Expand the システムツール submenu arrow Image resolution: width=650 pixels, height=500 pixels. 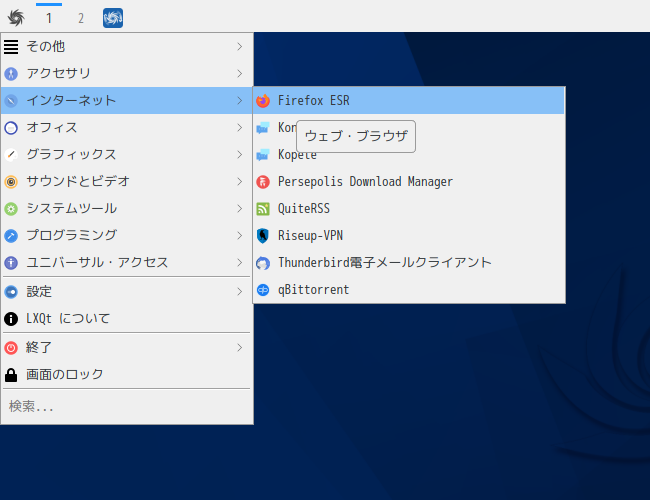point(240,209)
